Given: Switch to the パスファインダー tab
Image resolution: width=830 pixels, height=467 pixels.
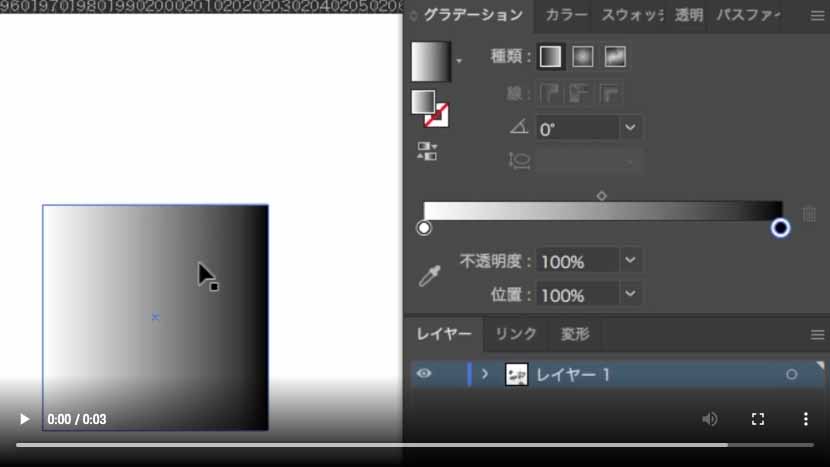Looking at the screenshot, I should click(748, 15).
